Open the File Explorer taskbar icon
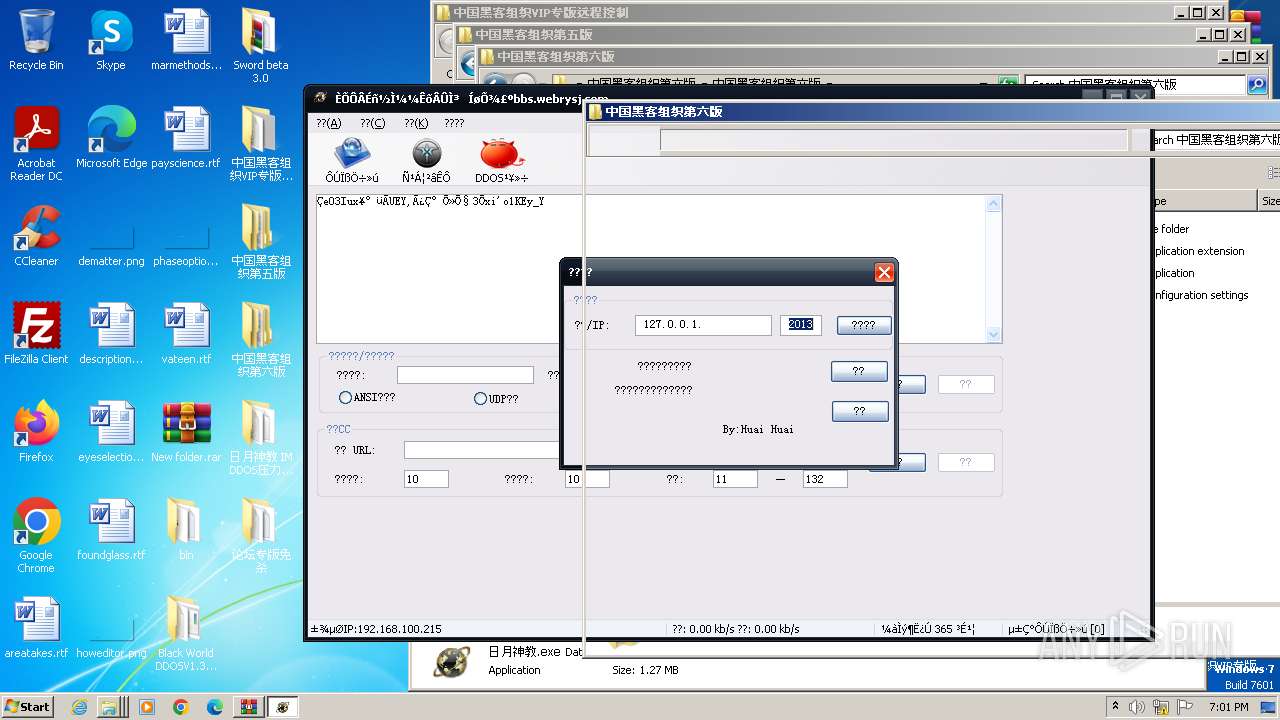Viewport: 1280px width, 720px height. pos(108,707)
